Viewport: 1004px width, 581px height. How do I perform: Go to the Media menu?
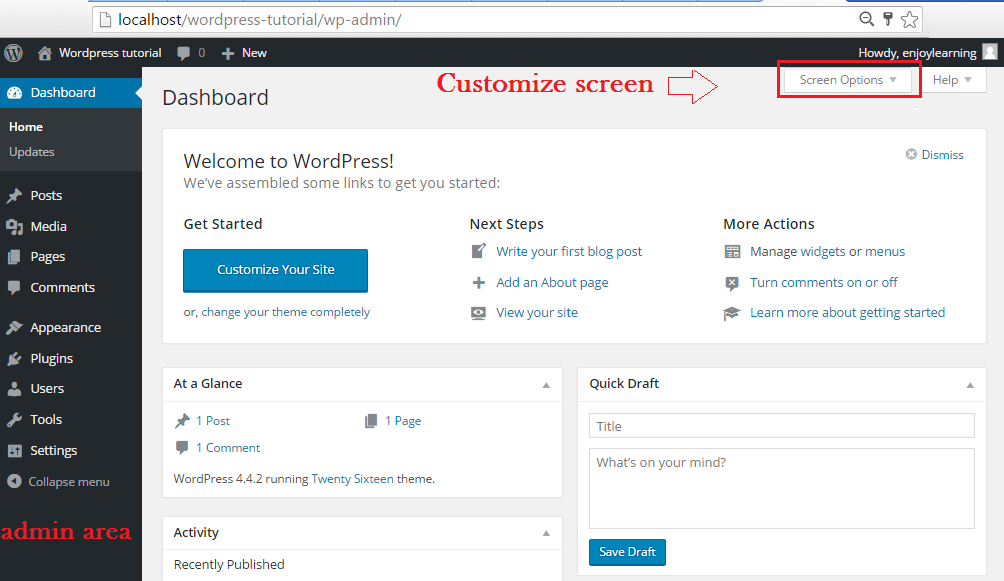49,227
